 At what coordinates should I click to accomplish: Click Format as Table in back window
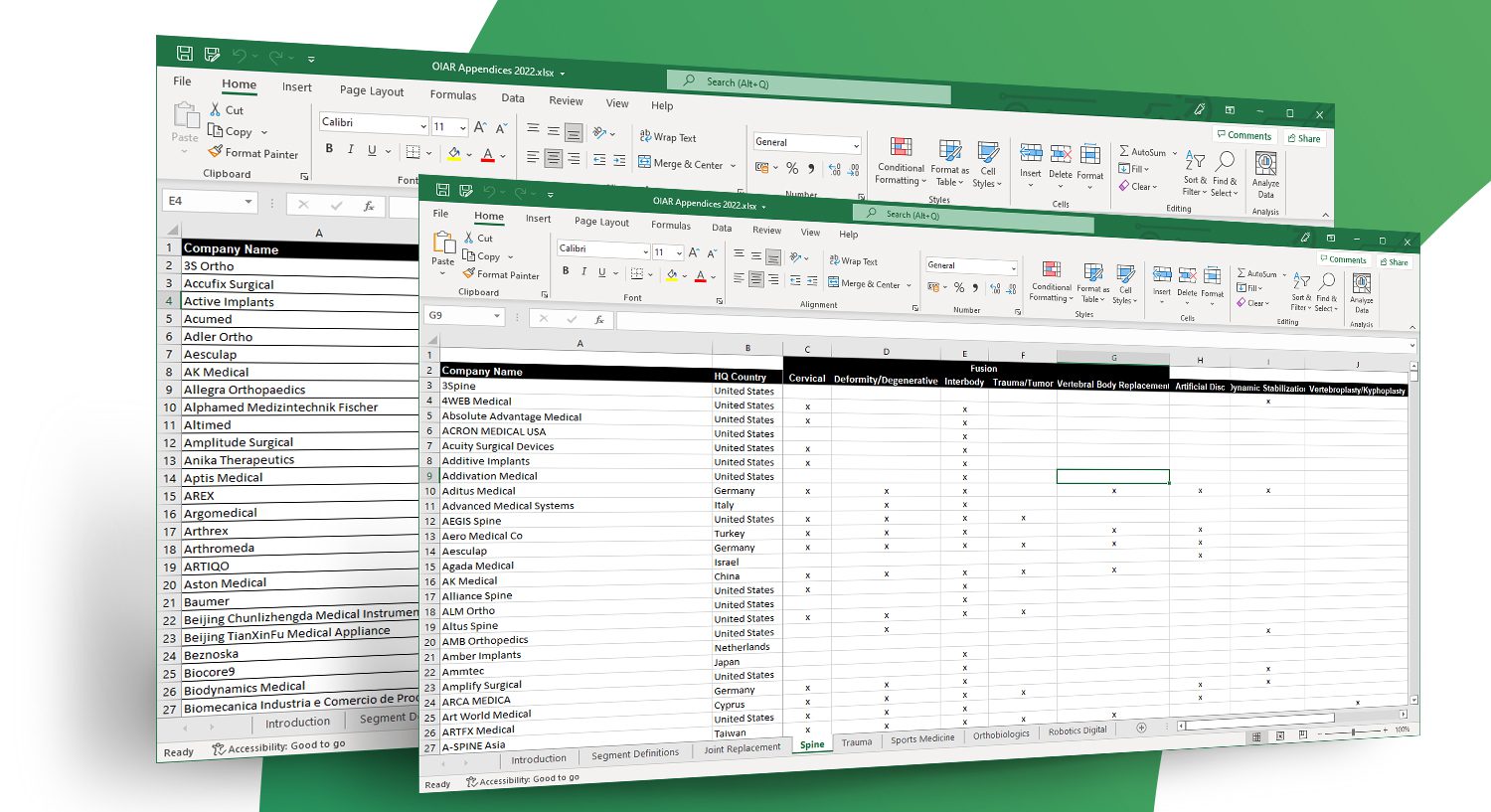tap(949, 164)
